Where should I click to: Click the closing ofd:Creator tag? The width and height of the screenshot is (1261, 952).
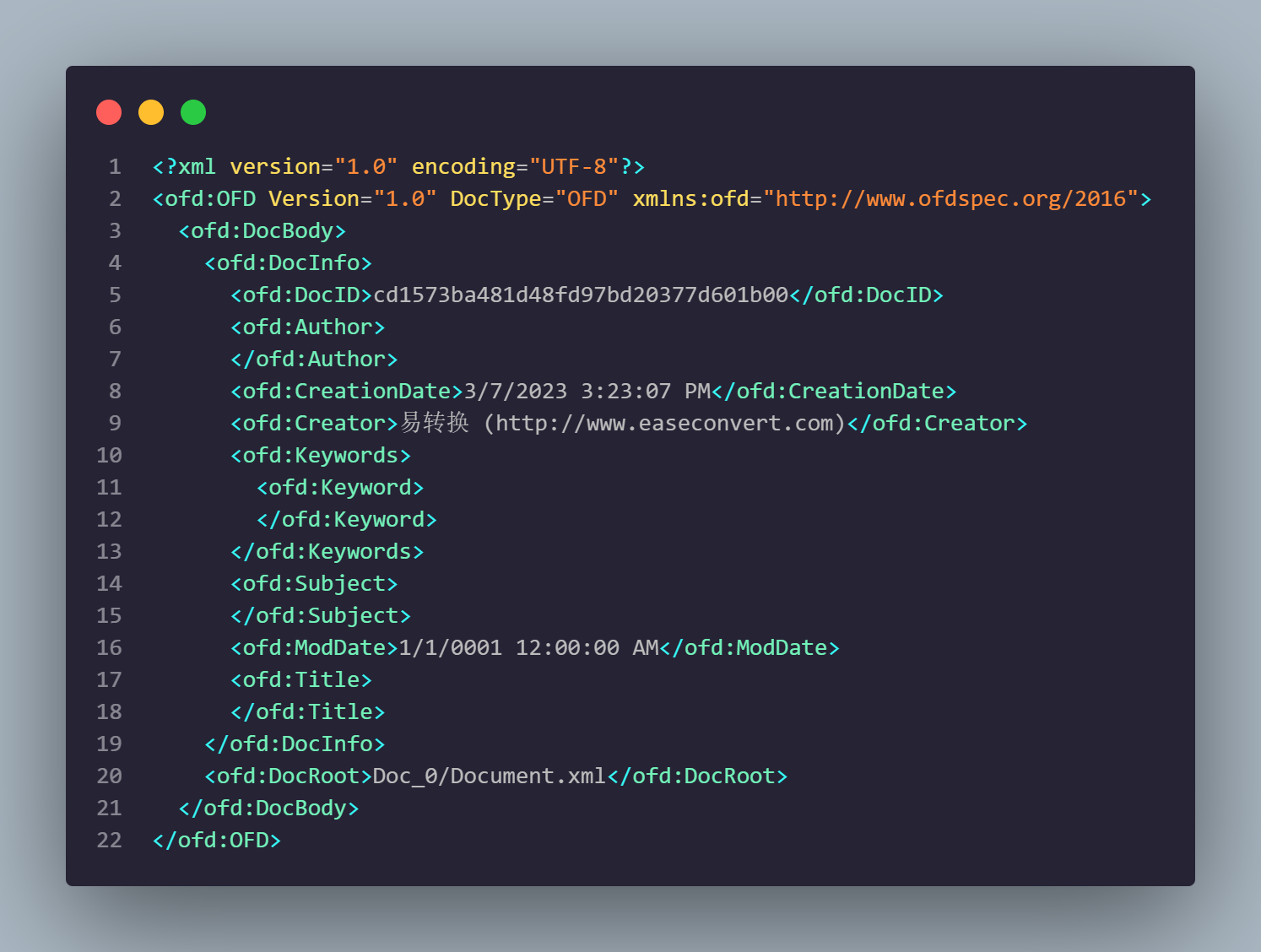pyautogui.click(x=938, y=424)
